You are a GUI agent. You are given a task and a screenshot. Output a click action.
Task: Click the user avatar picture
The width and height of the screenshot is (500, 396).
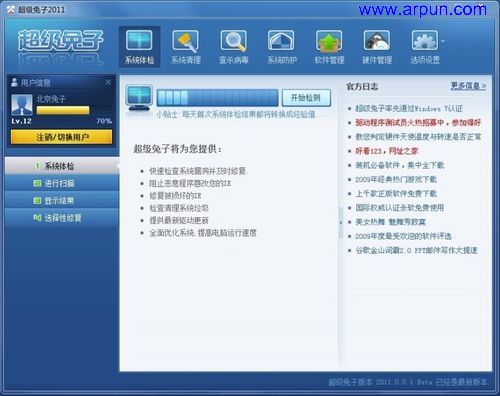click(22, 104)
